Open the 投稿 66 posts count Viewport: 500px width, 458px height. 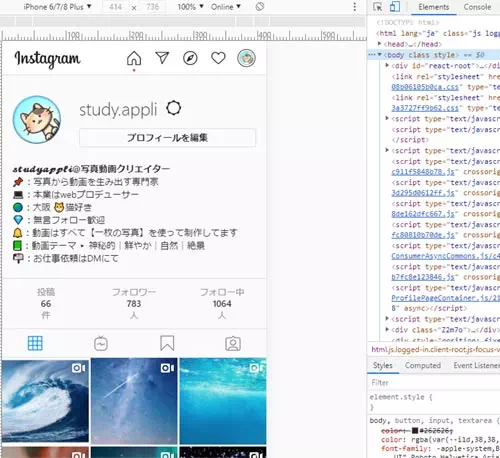coord(46,304)
